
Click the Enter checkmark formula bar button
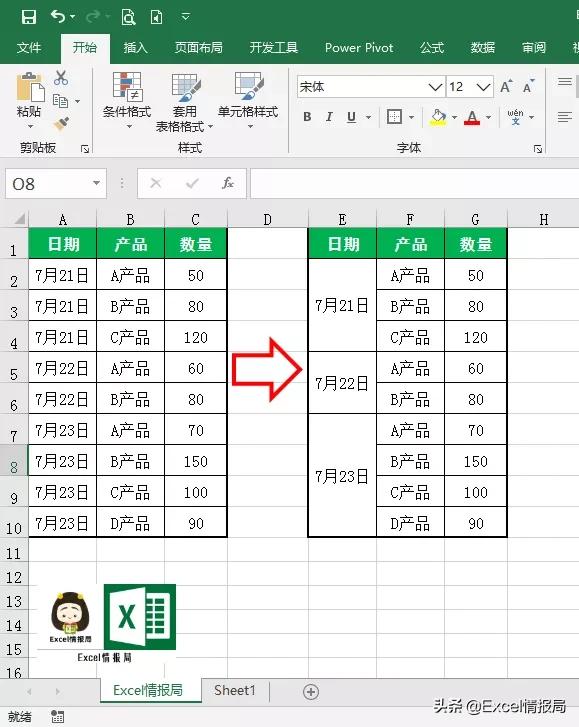[191, 184]
